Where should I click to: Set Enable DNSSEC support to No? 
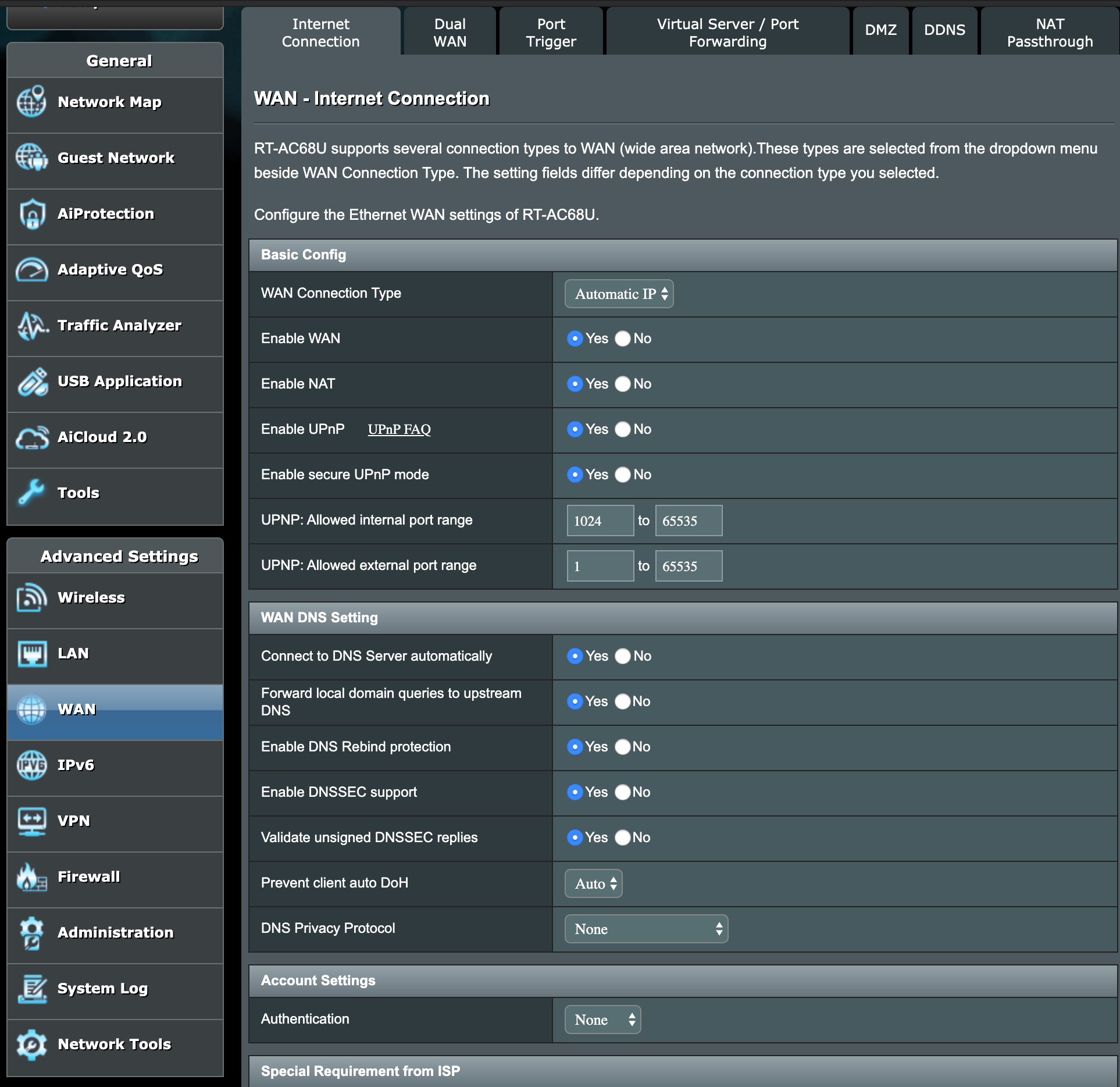click(x=623, y=792)
